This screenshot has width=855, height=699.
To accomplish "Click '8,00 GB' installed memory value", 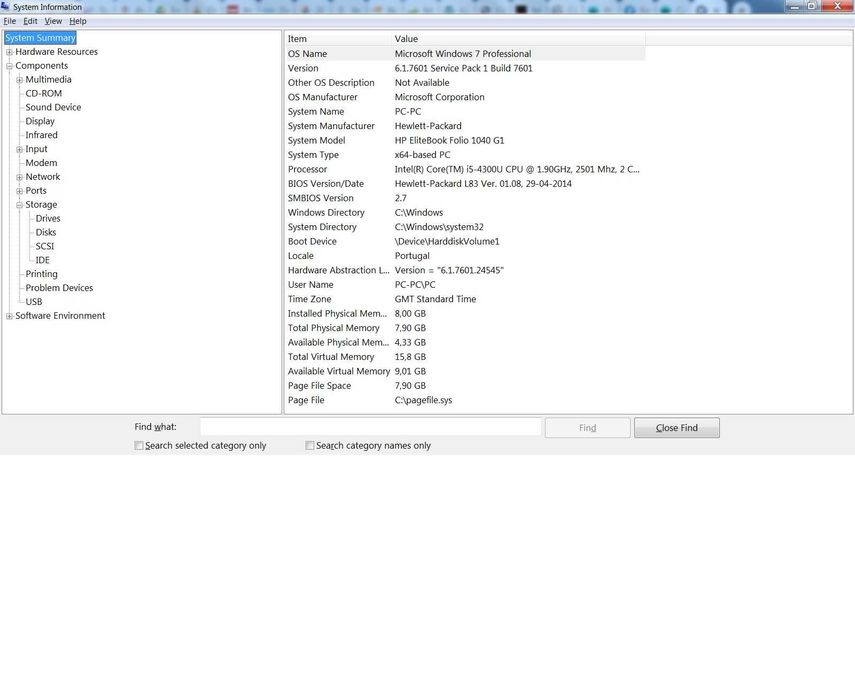I will [410, 314].
